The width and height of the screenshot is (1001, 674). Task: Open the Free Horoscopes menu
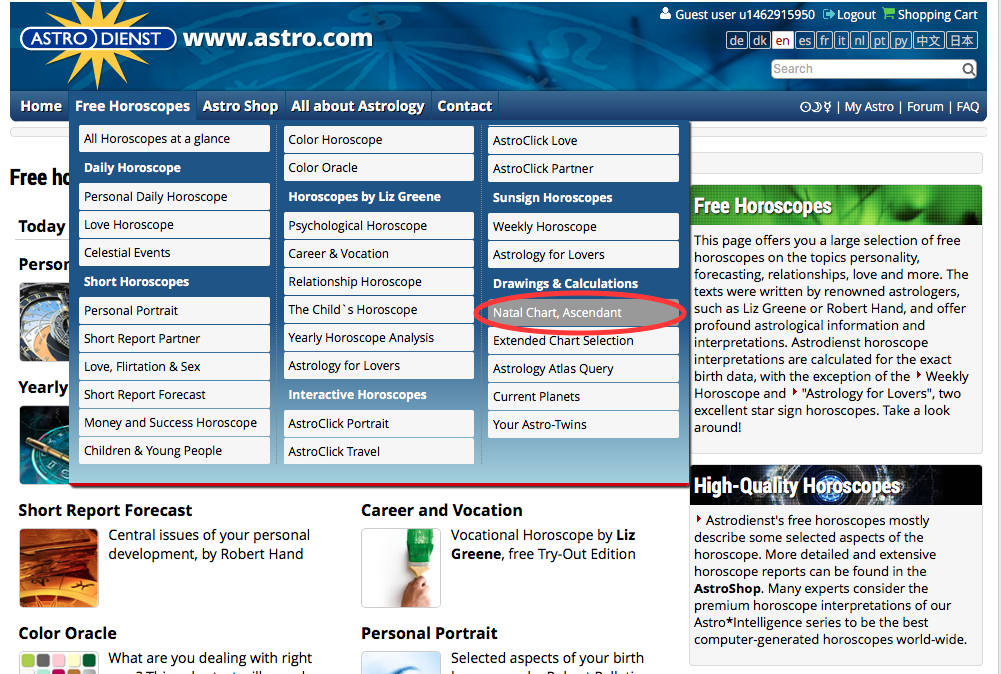point(132,106)
